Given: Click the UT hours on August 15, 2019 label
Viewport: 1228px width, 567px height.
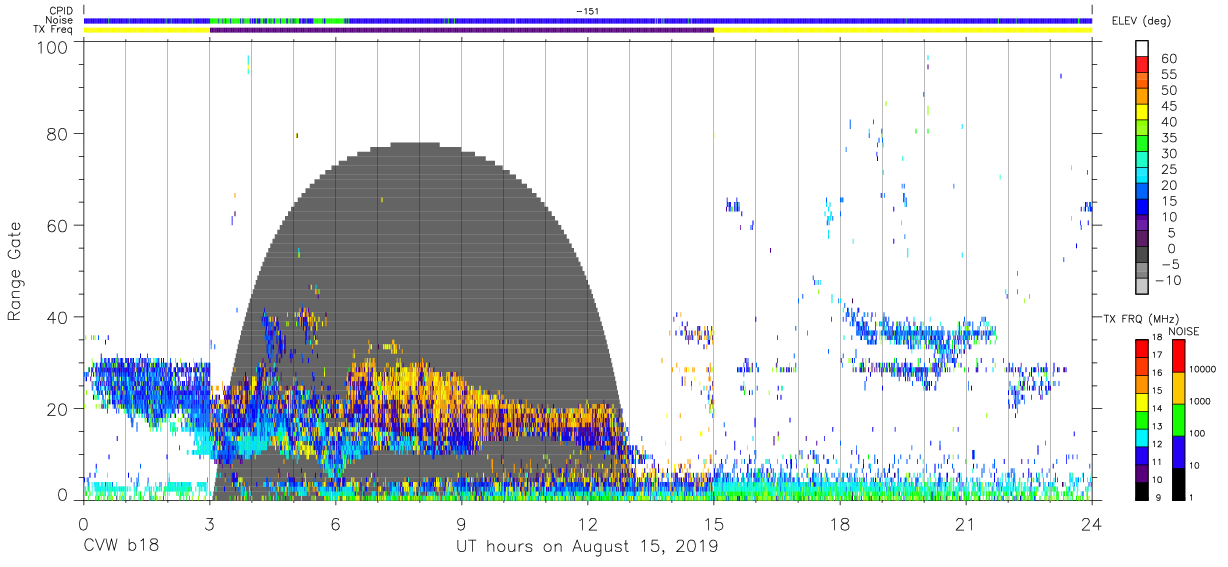Looking at the screenshot, I should (x=587, y=546).
